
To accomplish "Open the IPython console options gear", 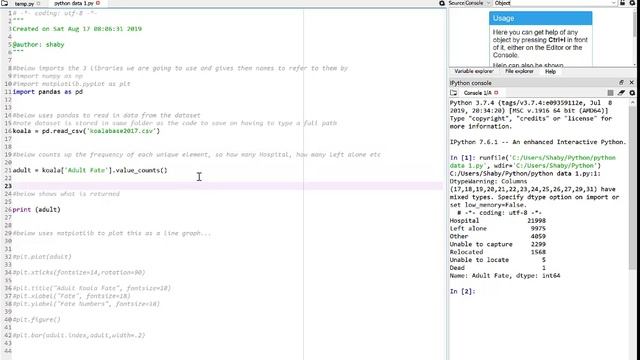I will click(x=632, y=93).
